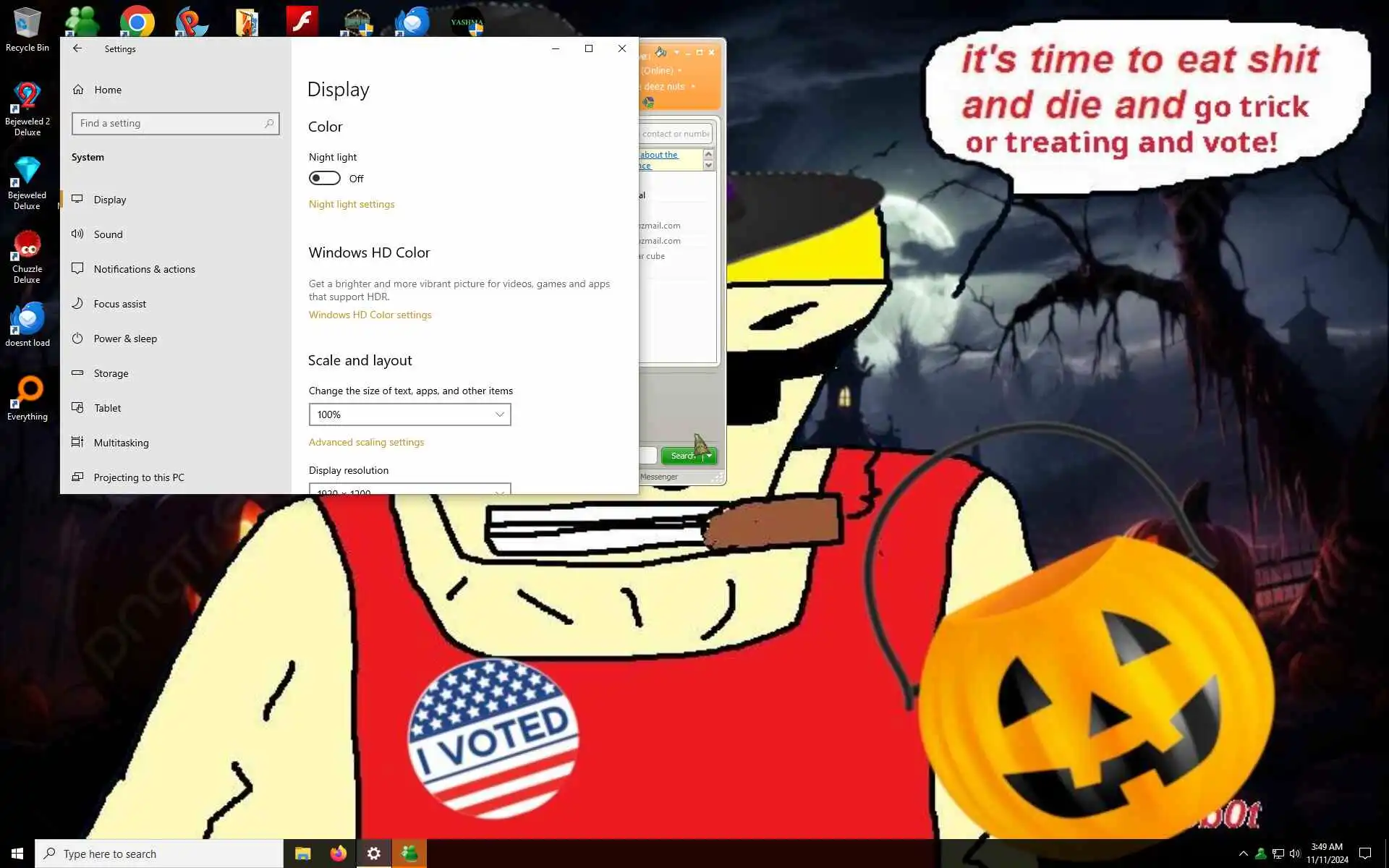Select the Storage menu item
The image size is (1389, 868).
tap(111, 373)
